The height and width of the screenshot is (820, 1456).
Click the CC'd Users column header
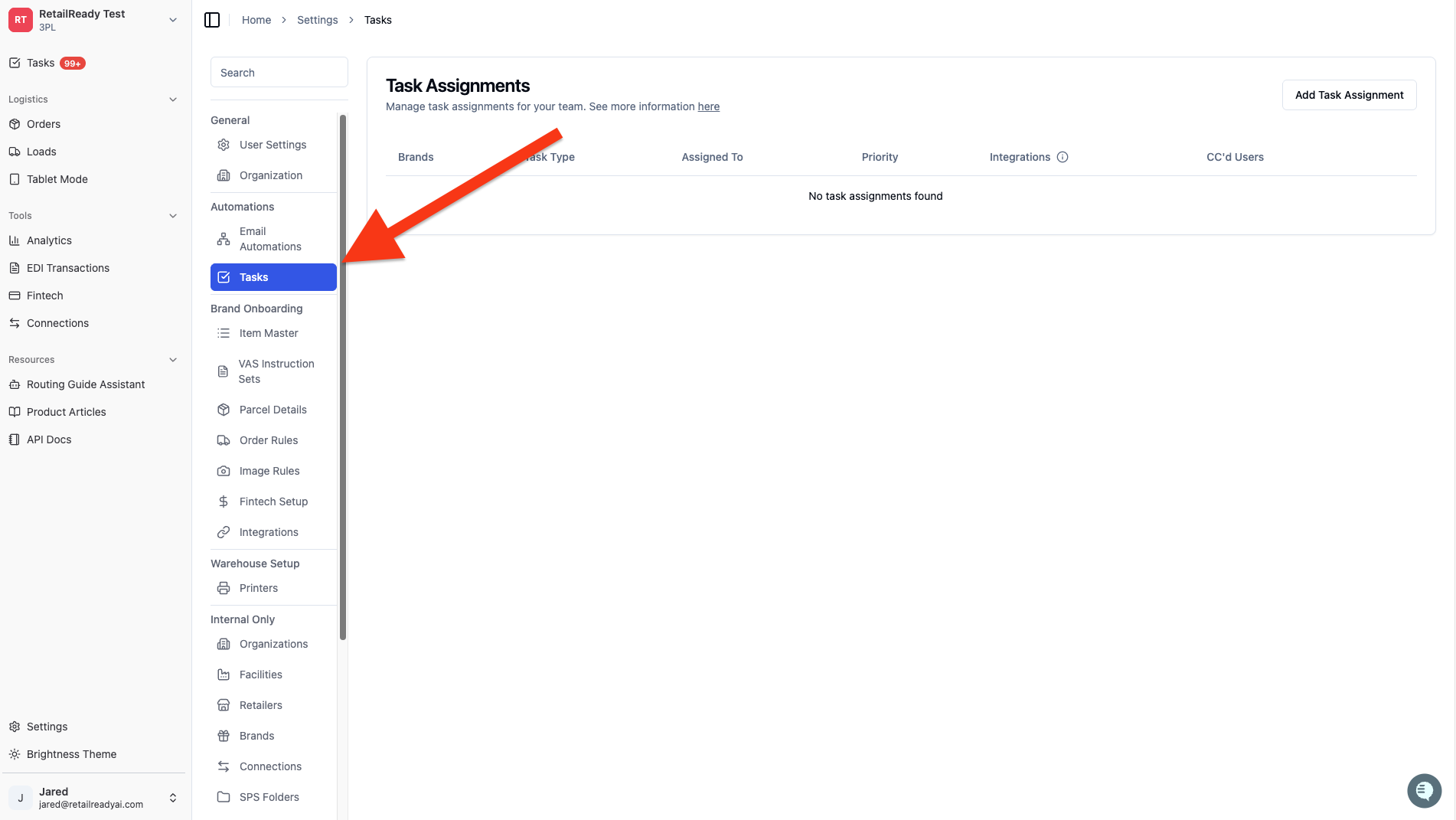1235,157
